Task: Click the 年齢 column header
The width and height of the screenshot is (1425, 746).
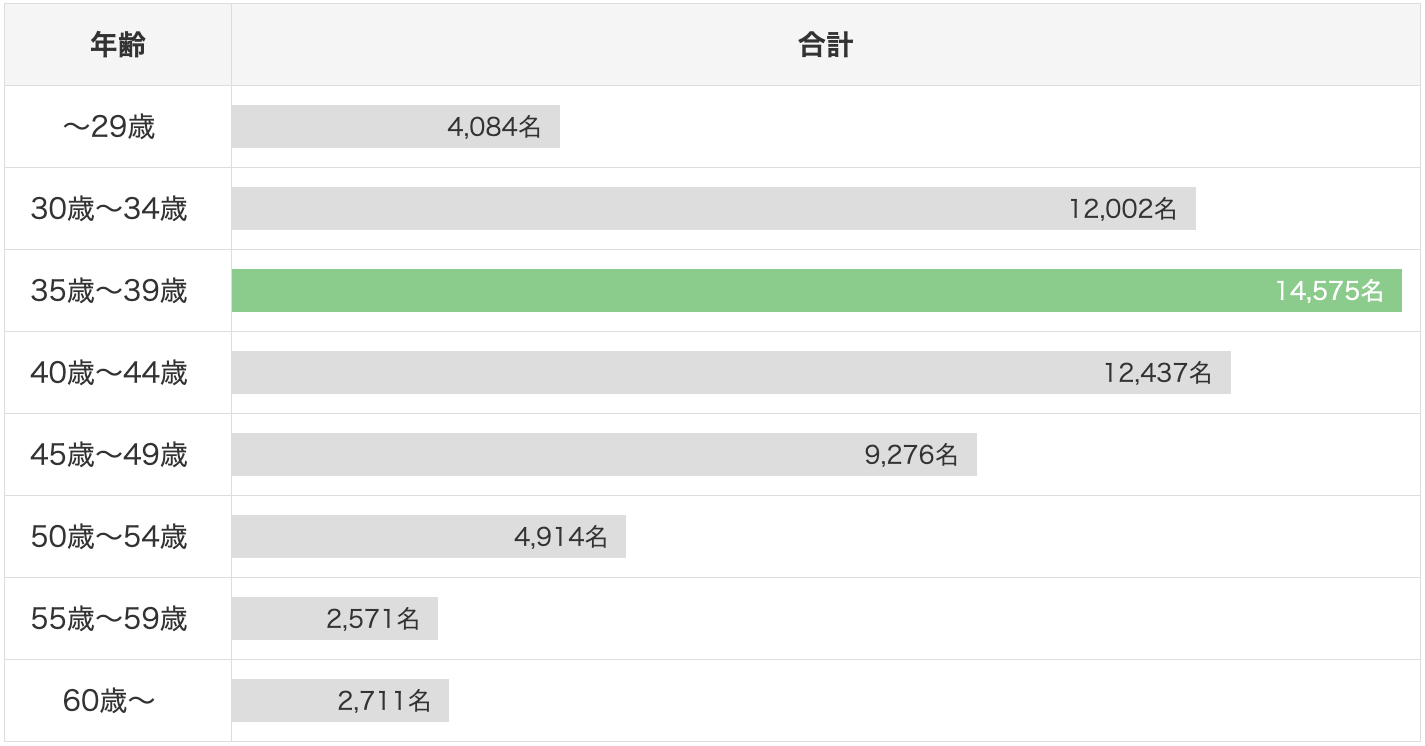Action: [x=118, y=46]
